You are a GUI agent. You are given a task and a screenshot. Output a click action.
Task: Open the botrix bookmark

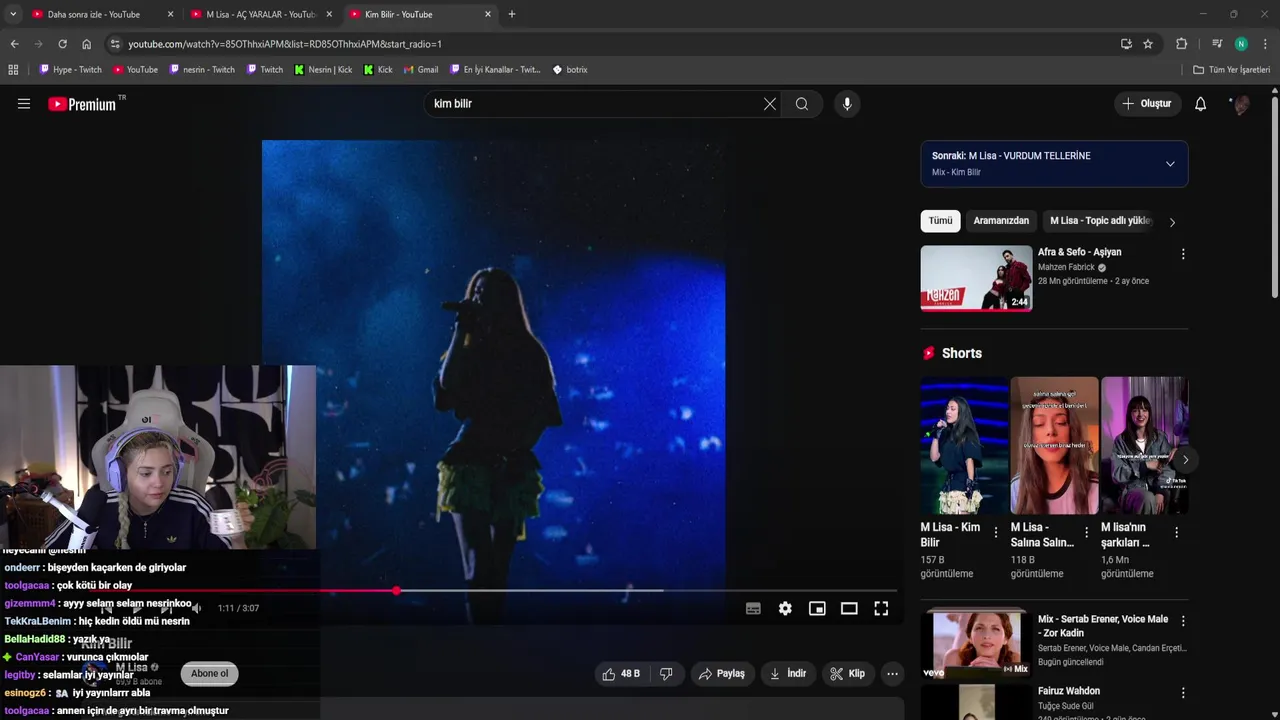(x=570, y=70)
